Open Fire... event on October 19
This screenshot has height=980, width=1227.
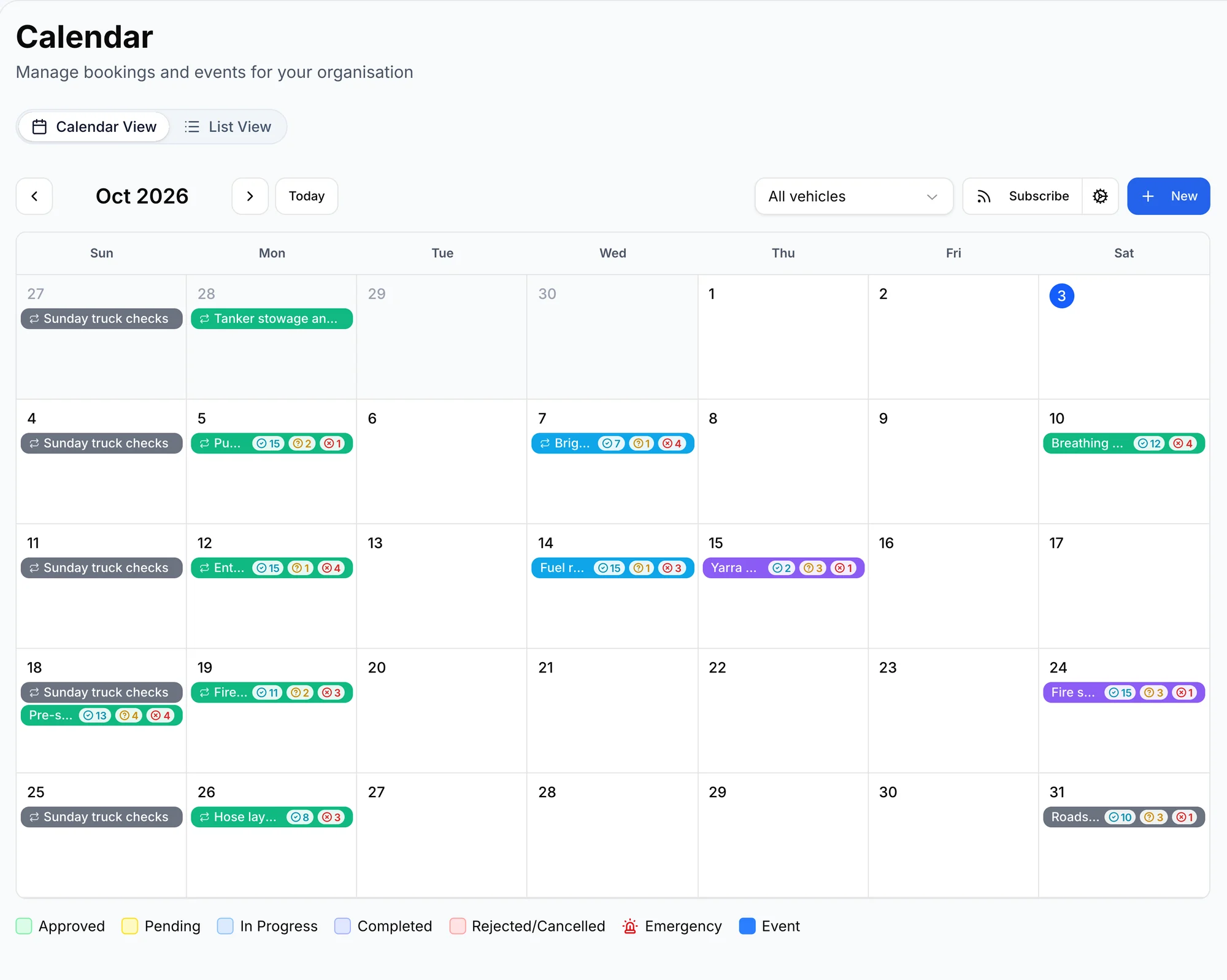point(272,693)
